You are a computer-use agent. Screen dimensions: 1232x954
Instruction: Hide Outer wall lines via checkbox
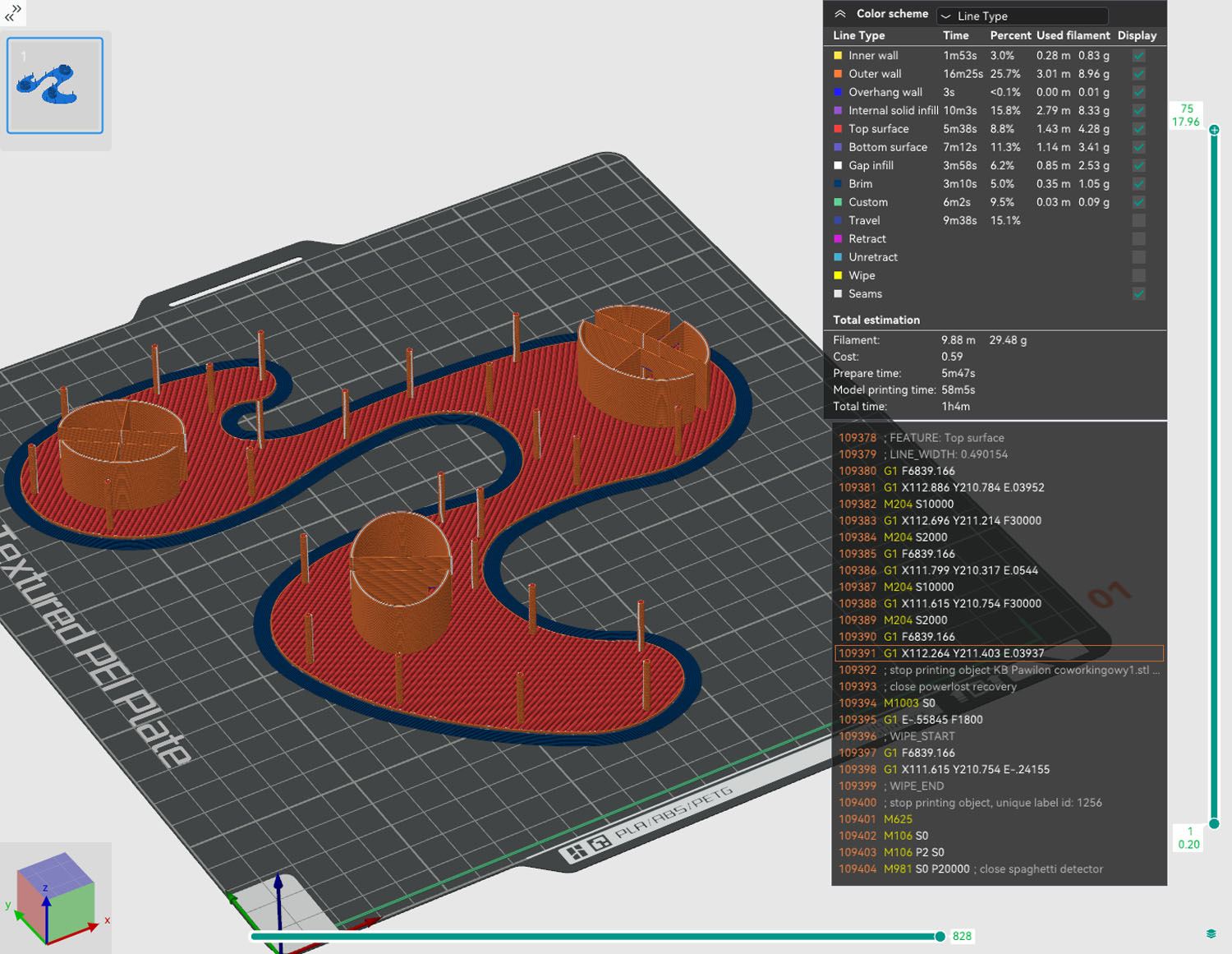point(1138,74)
